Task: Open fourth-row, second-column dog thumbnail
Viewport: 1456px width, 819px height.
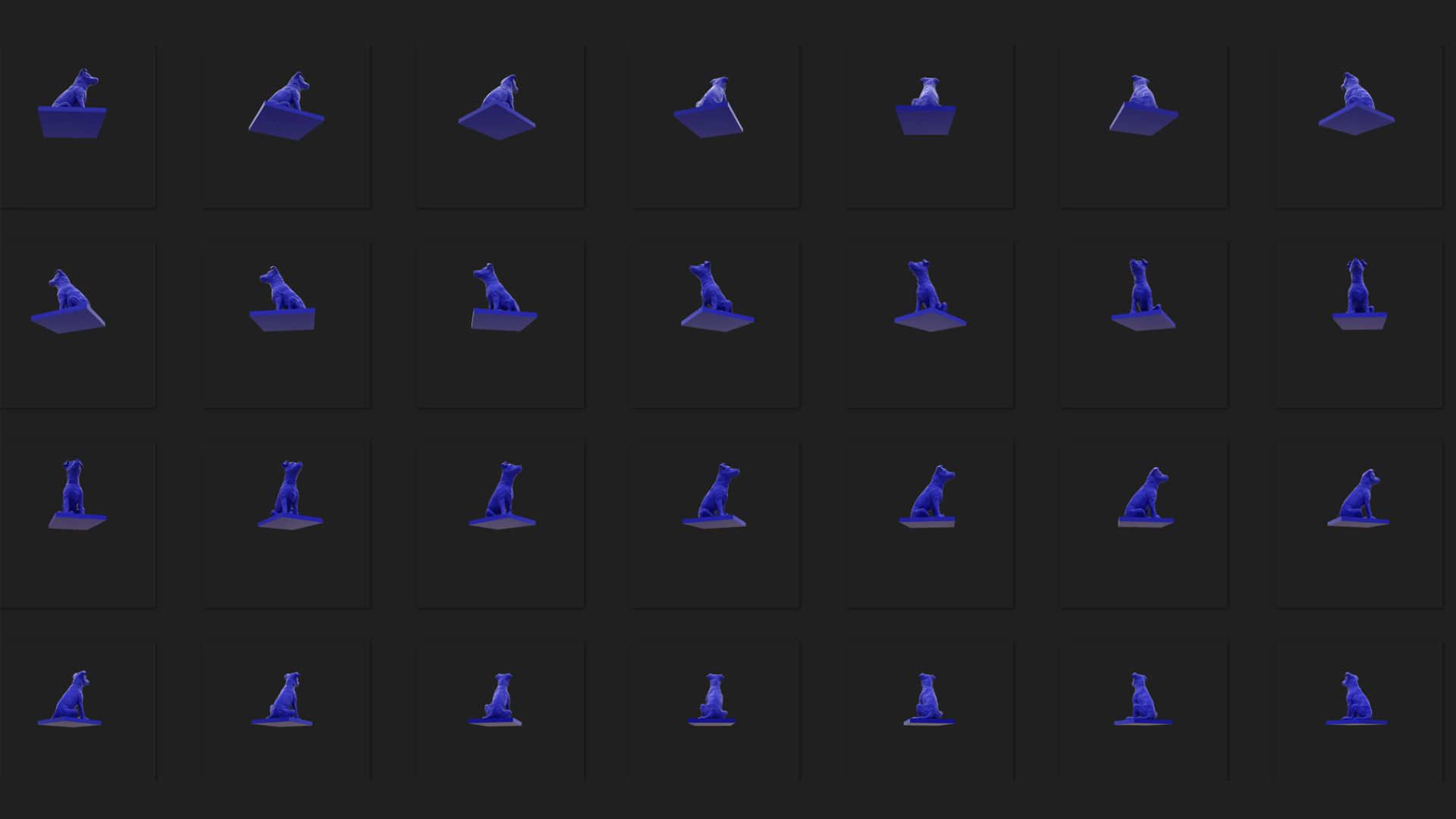Action: click(x=286, y=711)
